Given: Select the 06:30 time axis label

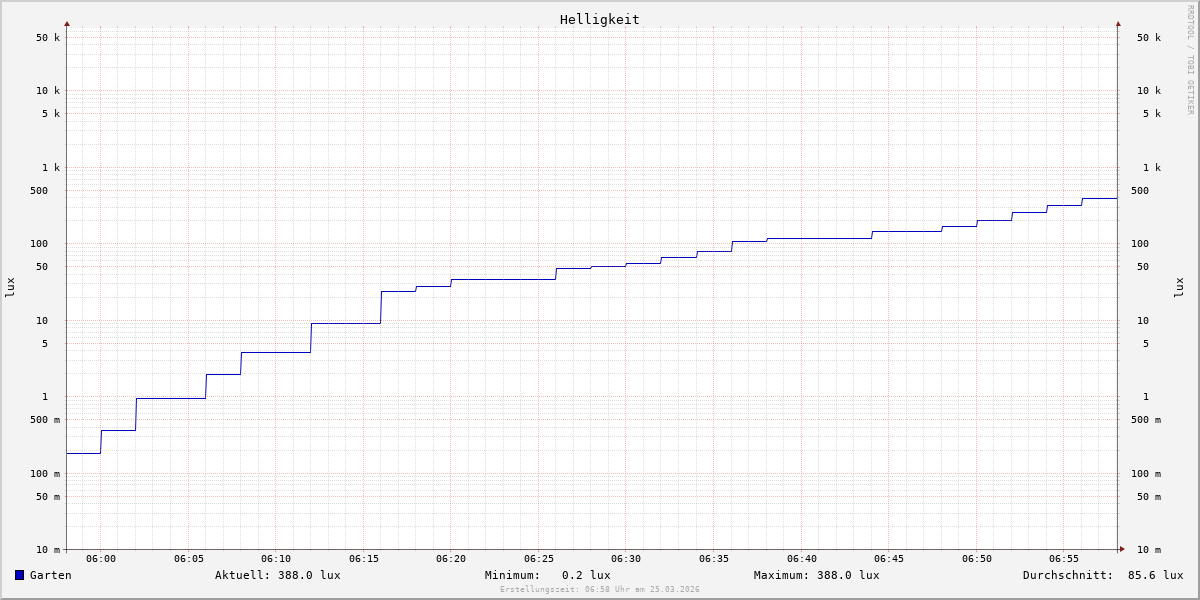Looking at the screenshot, I should tap(626, 559).
